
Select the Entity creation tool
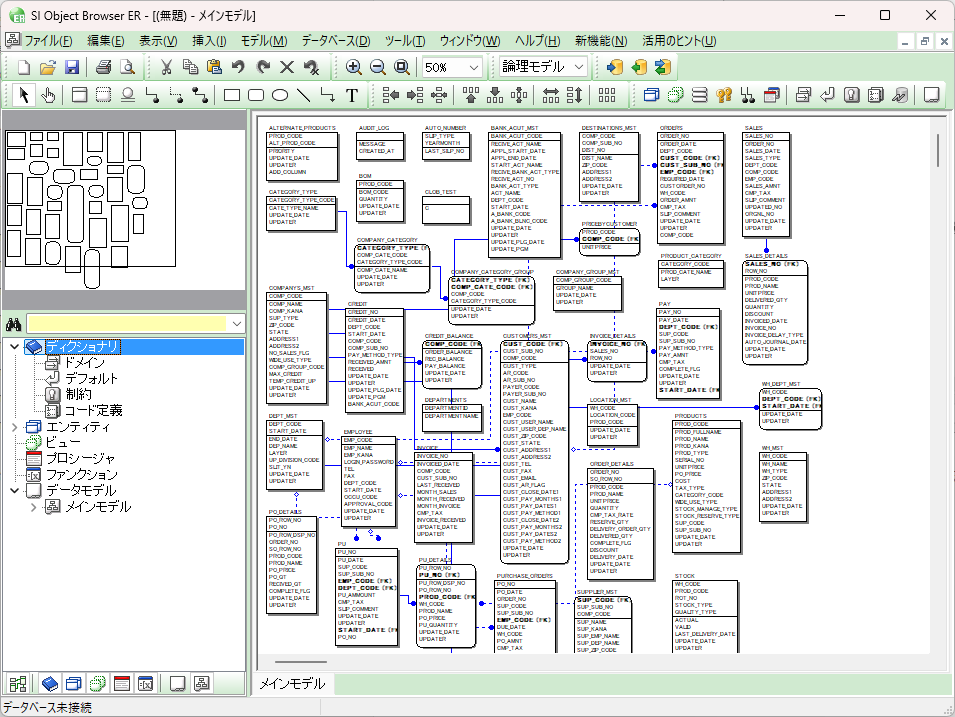tap(79, 95)
